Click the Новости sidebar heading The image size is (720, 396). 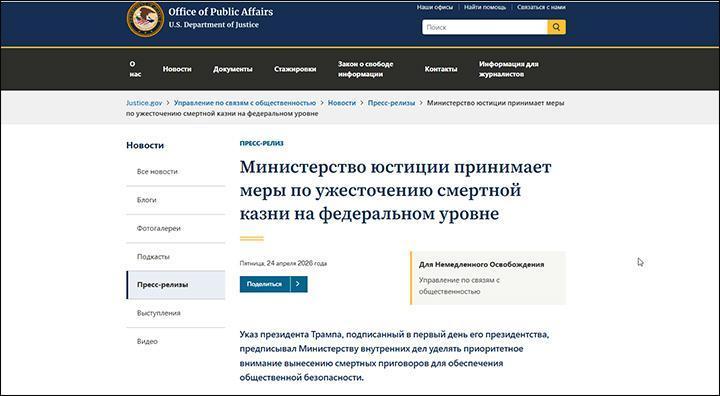145,145
